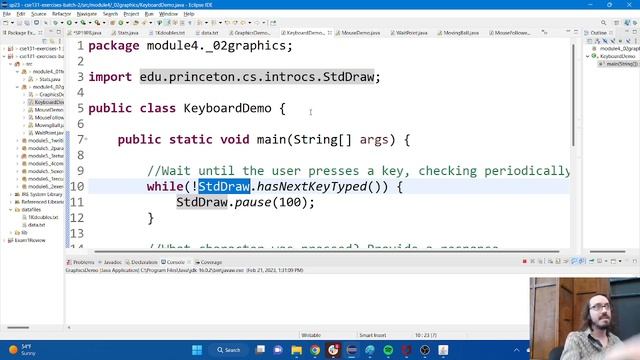Show hidden system tray icons chevron
Screen dimensions: 640x360
coord(516,350)
